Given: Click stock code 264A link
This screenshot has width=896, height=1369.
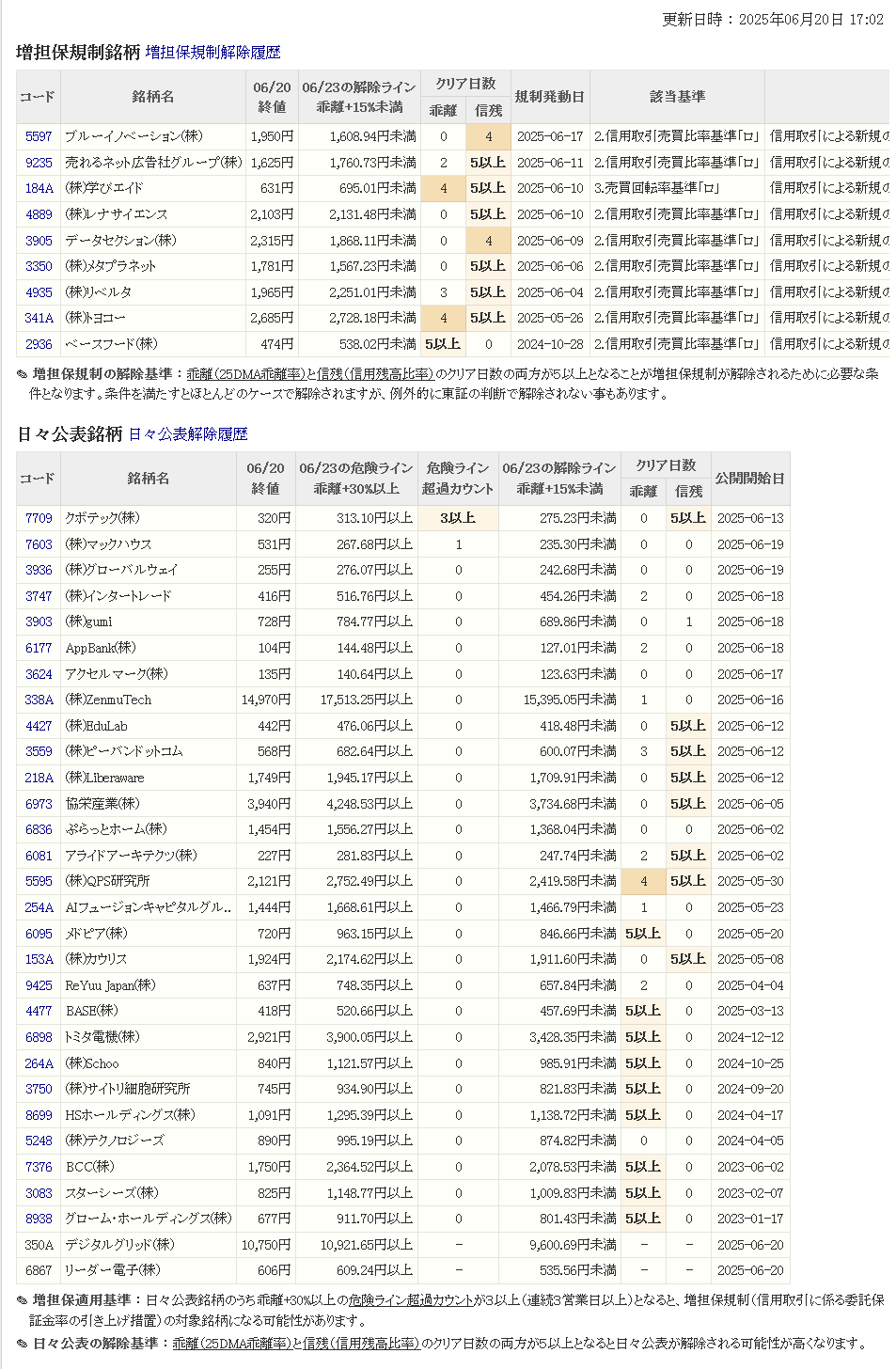Looking at the screenshot, I should (x=39, y=1063).
